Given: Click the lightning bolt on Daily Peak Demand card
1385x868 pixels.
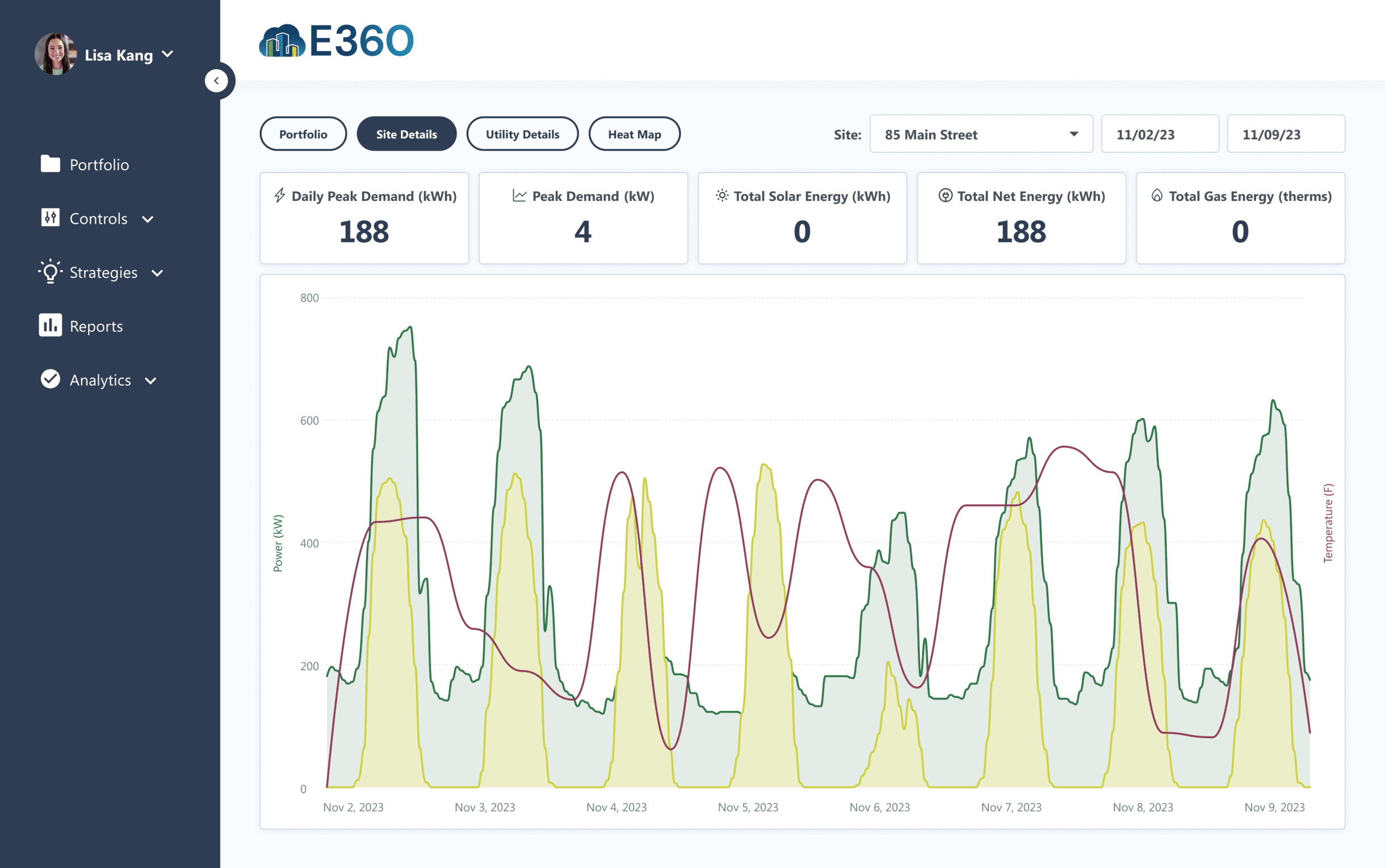Looking at the screenshot, I should (x=280, y=195).
